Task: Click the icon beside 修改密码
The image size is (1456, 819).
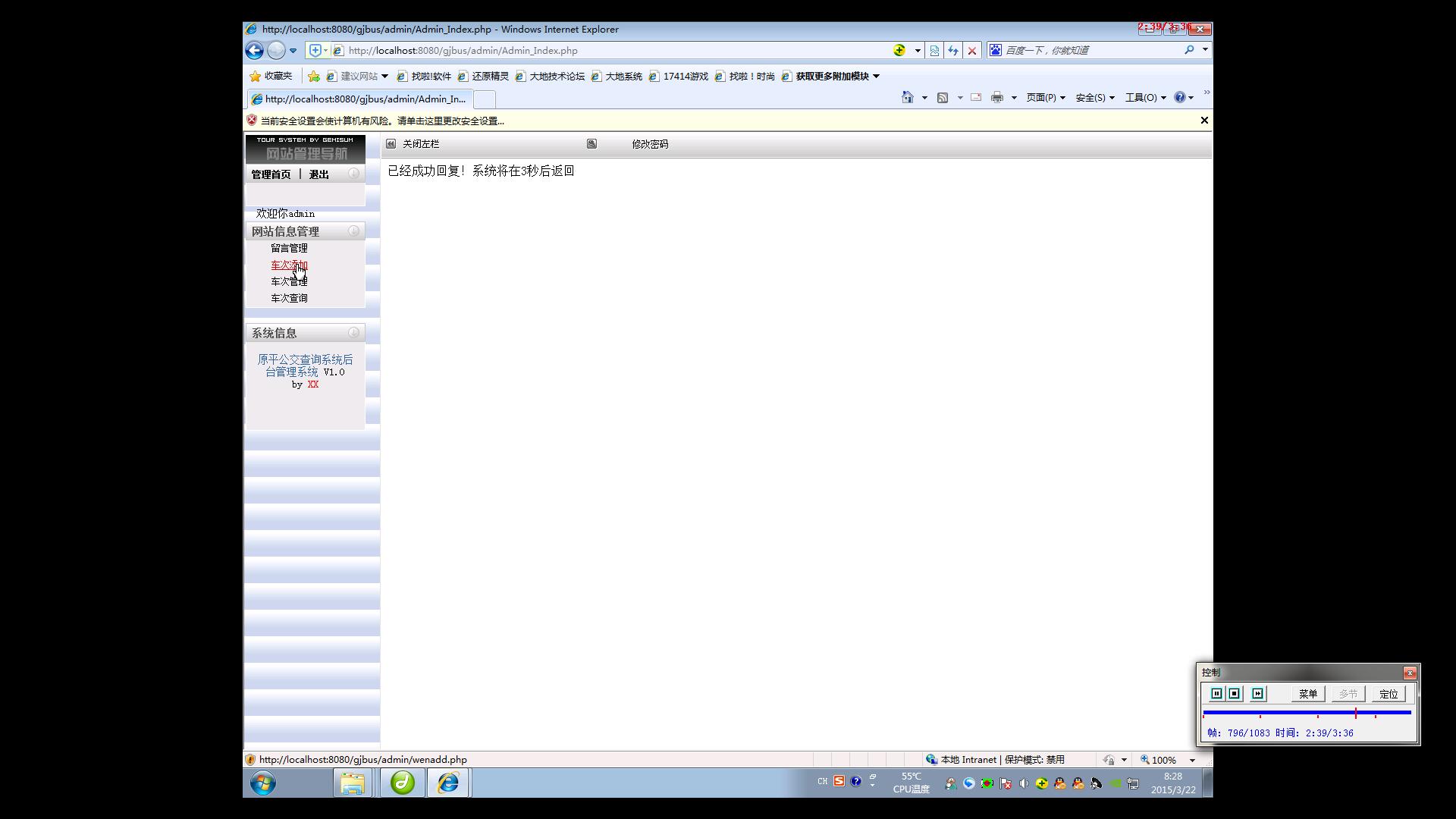Action: pyautogui.click(x=591, y=143)
